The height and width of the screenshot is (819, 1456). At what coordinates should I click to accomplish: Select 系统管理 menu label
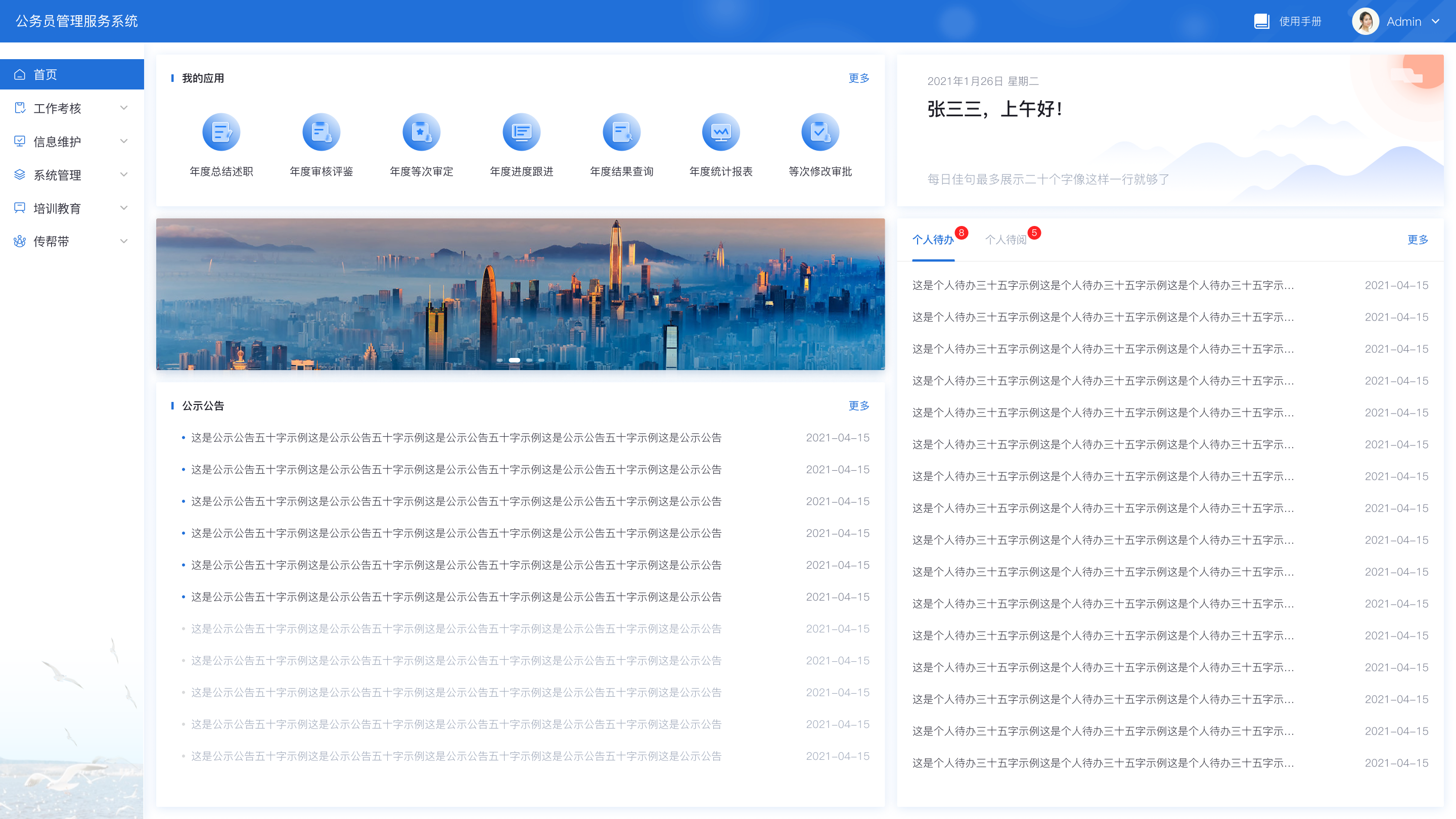tap(57, 174)
